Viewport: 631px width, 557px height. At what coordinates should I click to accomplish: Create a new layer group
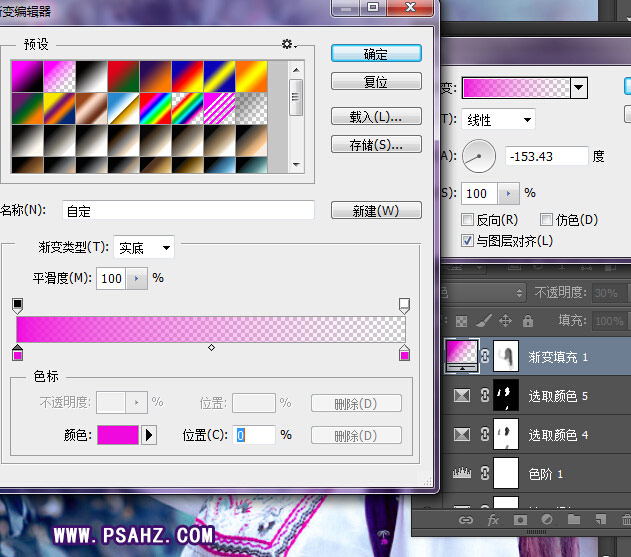click(x=573, y=520)
